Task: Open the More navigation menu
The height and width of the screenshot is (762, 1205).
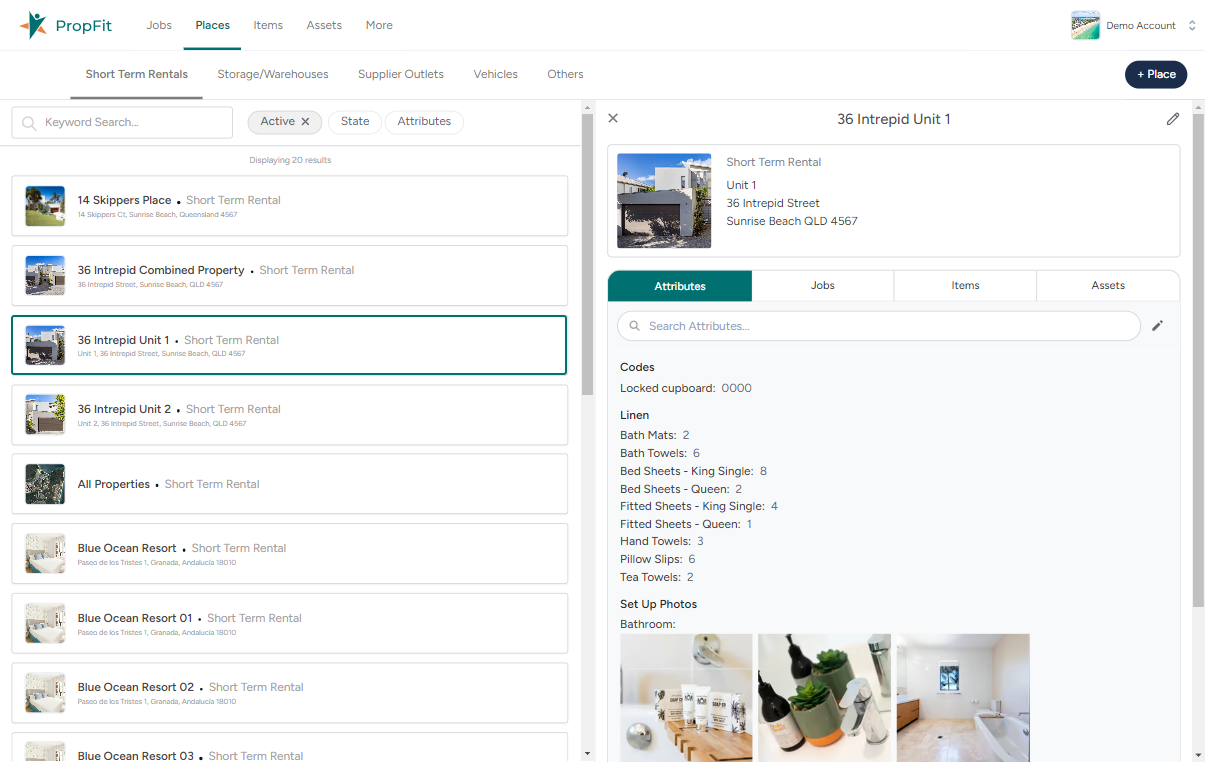Action: point(379,25)
